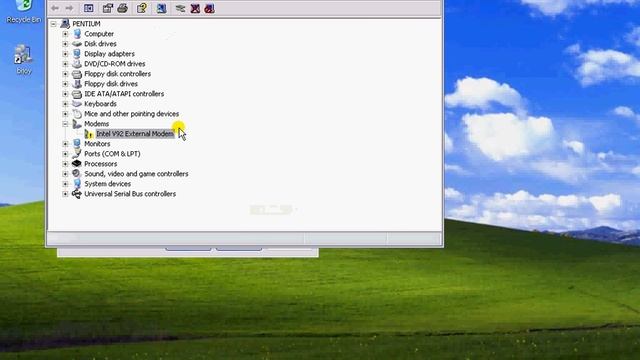The width and height of the screenshot is (640, 360).
Task: Expand the IDE ATA/ATAPI controllers node
Action: [x=65, y=94]
